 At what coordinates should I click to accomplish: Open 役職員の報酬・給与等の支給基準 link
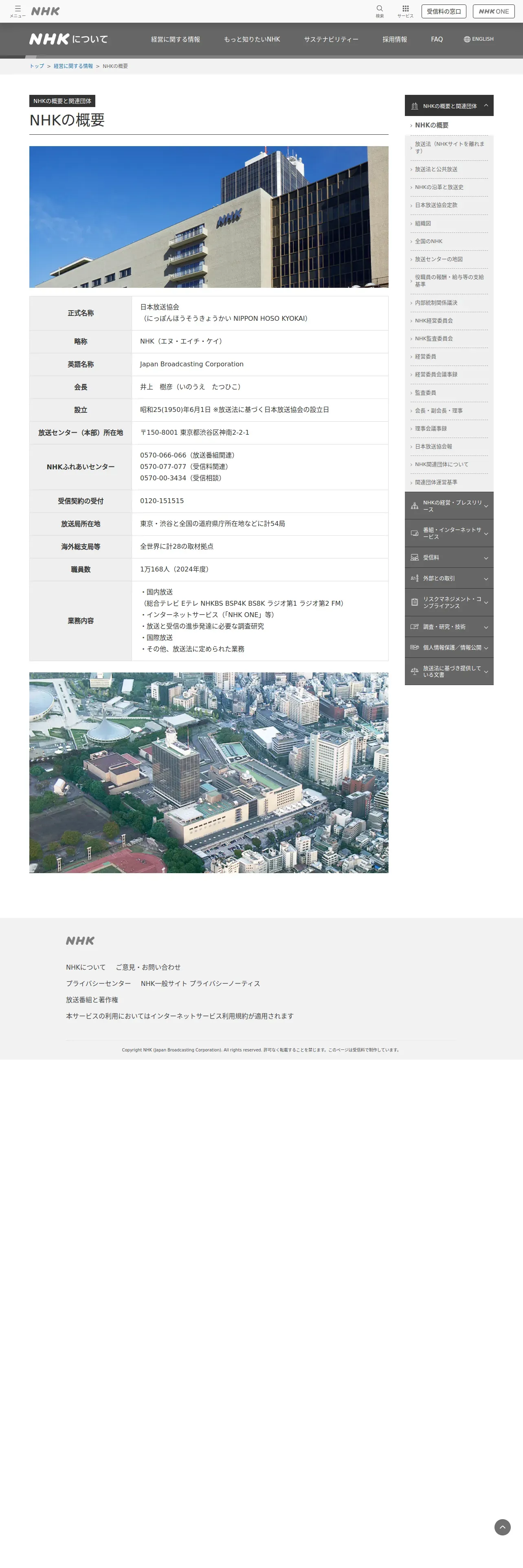(449, 280)
